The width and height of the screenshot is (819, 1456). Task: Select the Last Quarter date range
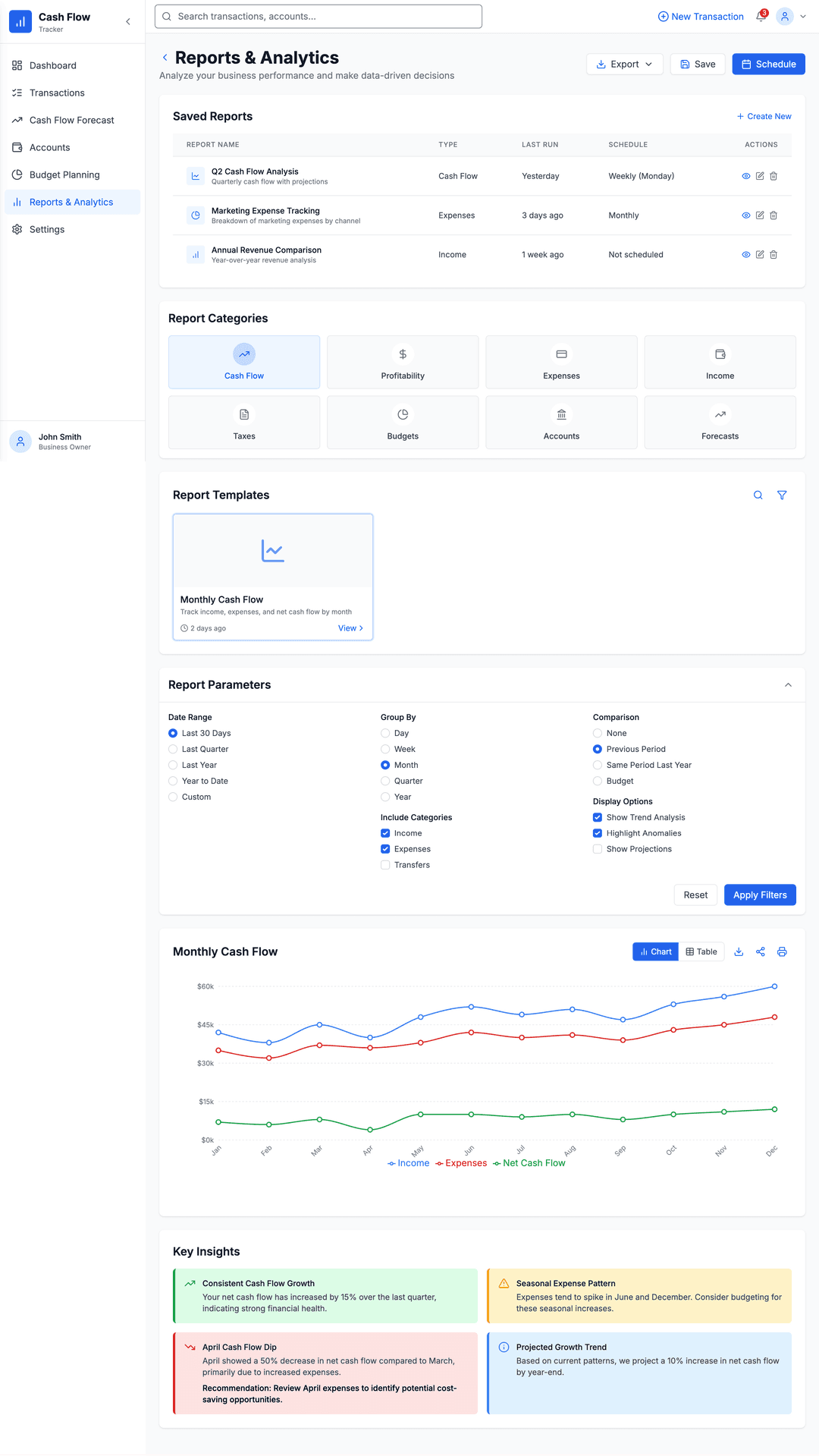pos(173,749)
